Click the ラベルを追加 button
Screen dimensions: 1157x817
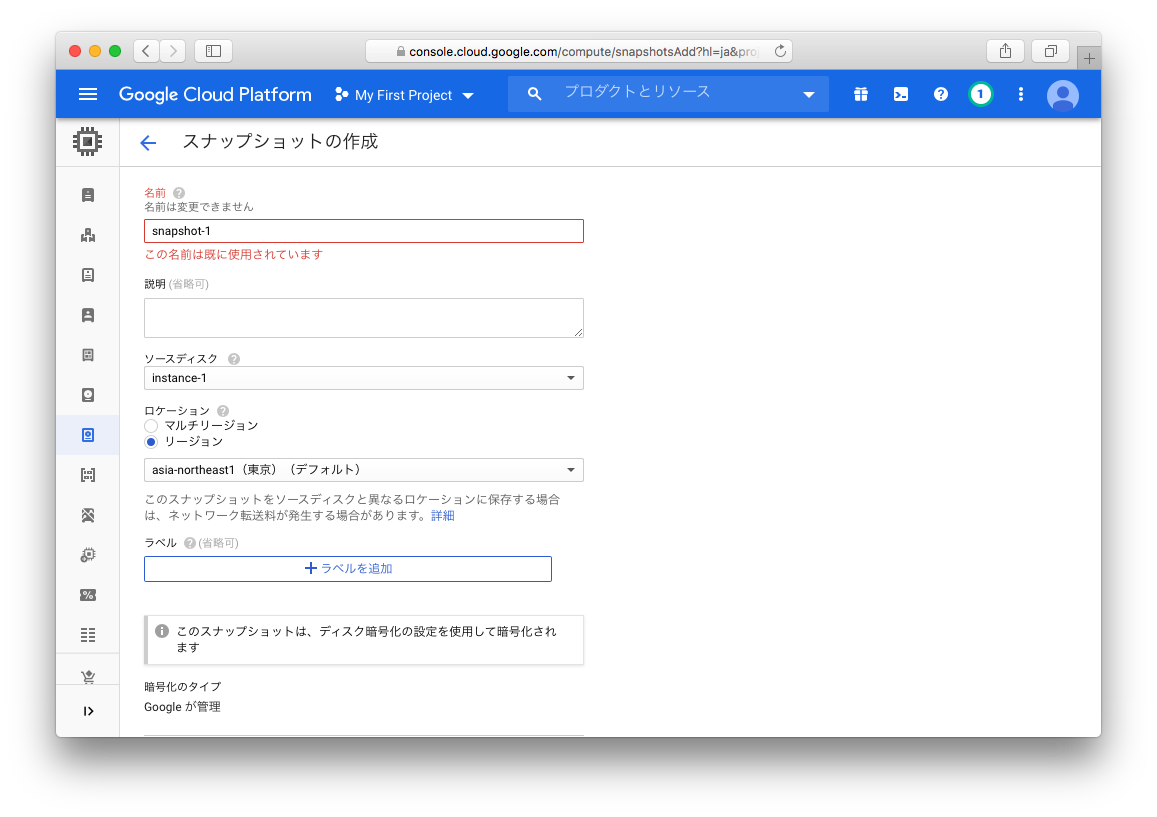pyautogui.click(x=348, y=568)
